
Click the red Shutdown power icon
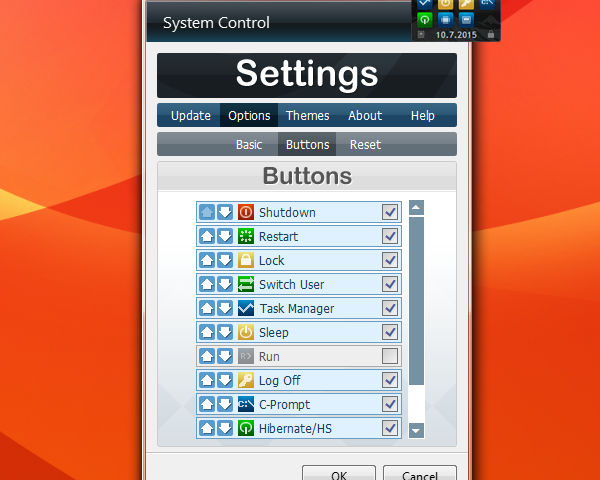[246, 212]
